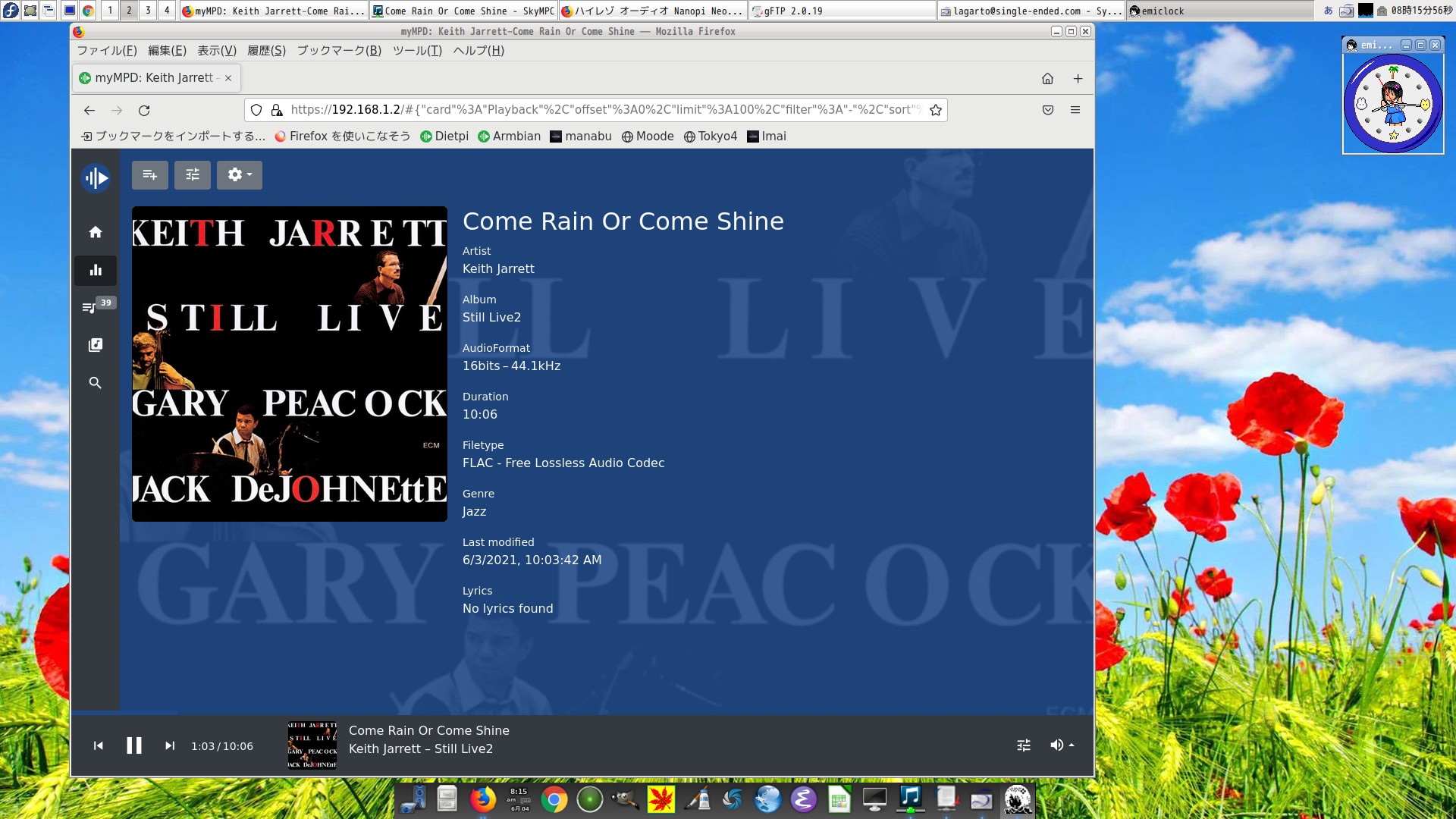Image resolution: width=1456 pixels, height=819 pixels.
Task: Go back to the previous track
Action: pyautogui.click(x=99, y=746)
